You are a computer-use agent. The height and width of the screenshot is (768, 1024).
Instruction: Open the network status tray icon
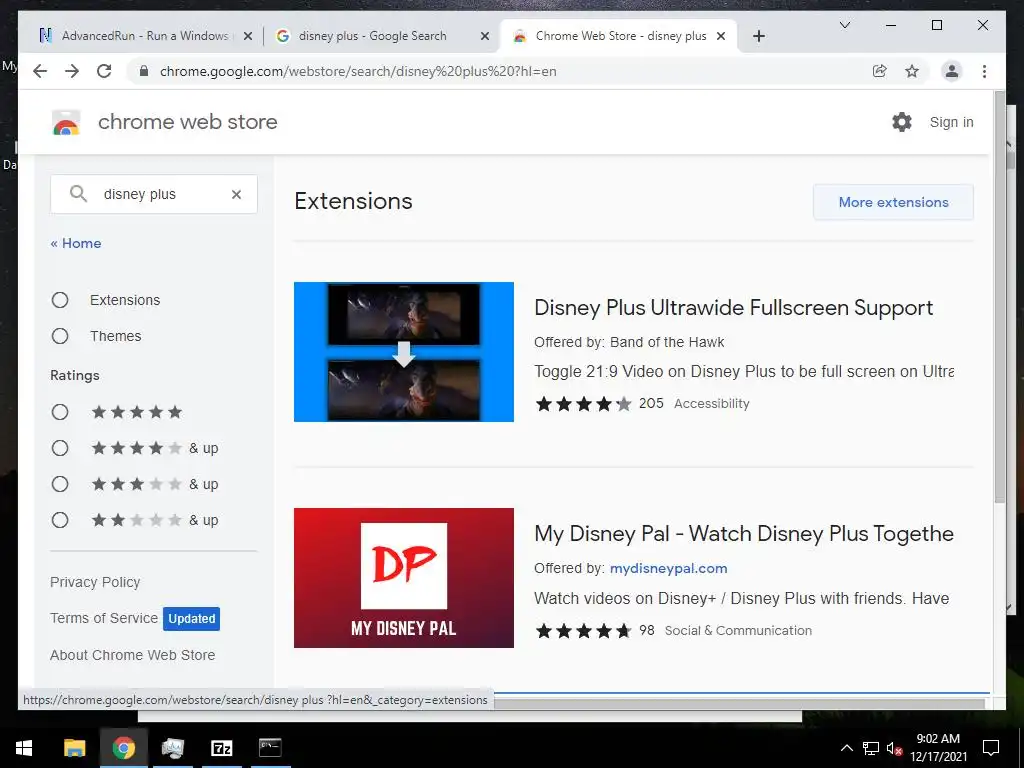pos(871,748)
